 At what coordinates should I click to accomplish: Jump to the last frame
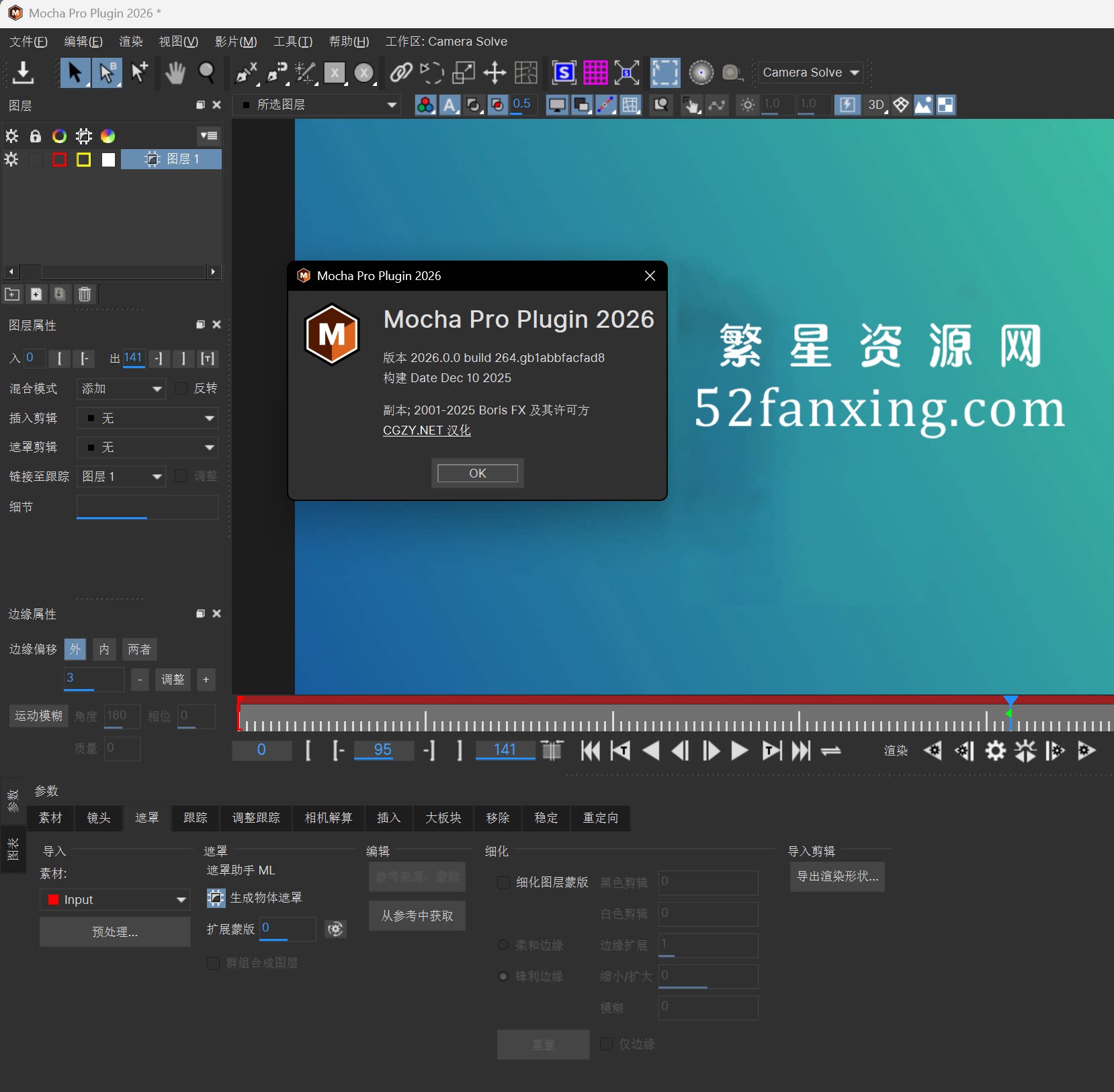coord(801,751)
